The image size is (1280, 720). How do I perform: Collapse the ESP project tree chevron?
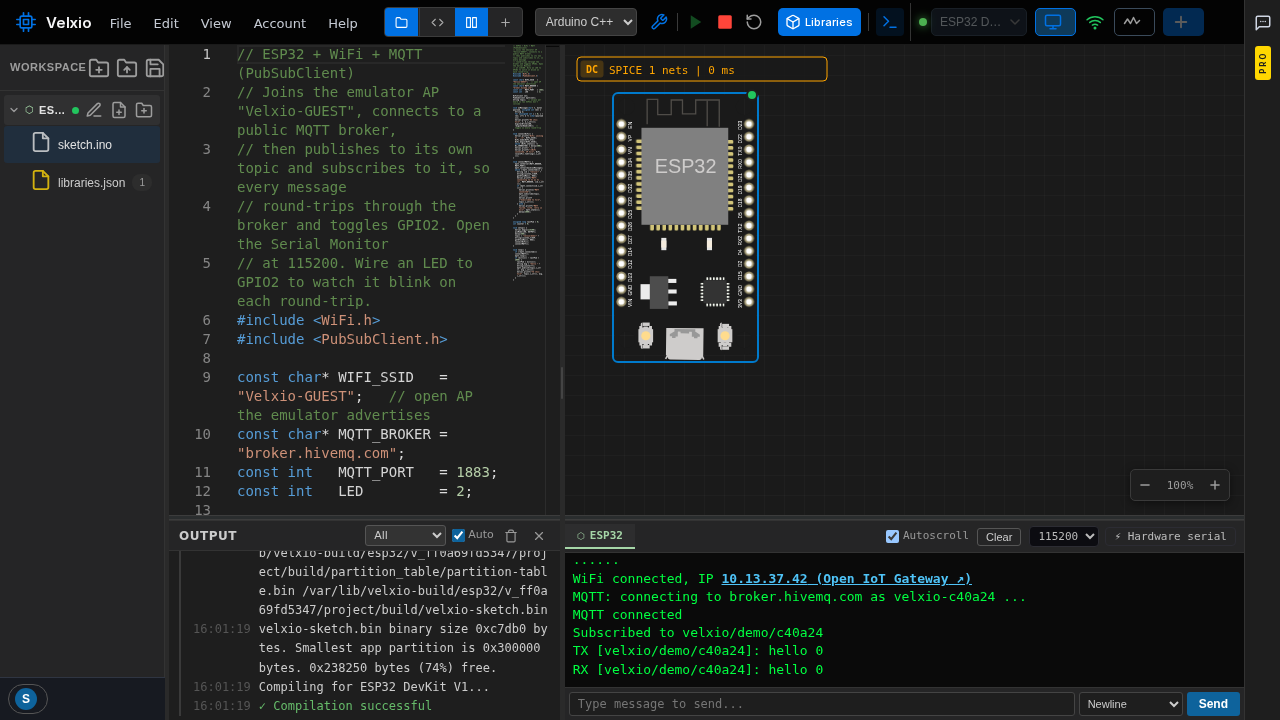coord(14,110)
